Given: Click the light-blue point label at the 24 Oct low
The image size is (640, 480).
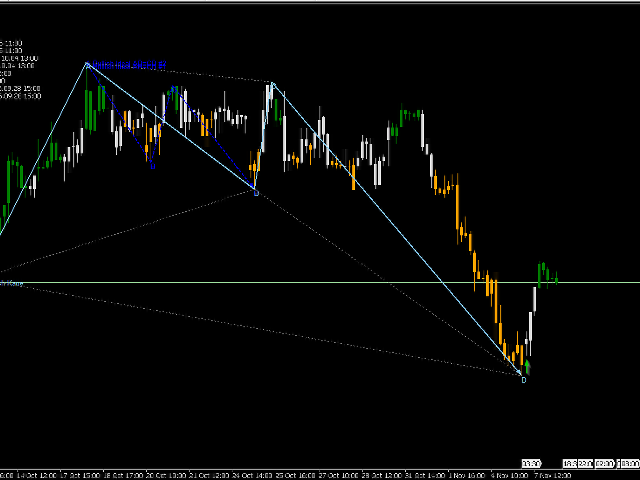Looking at the screenshot, I should point(256,193).
